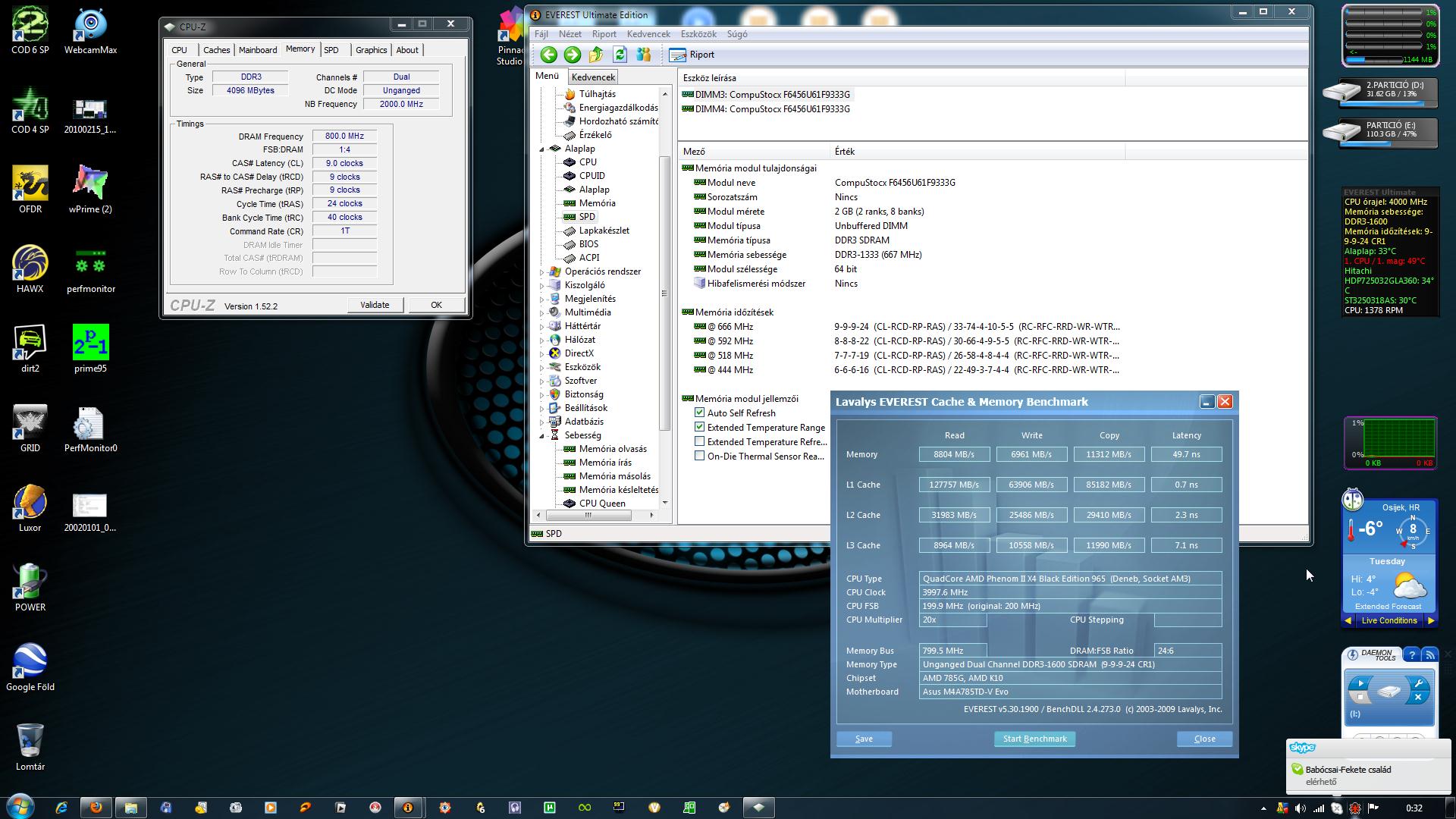The image size is (1456, 819).
Task: Toggle the Extended Temperature Refresh checkbox
Action: (x=699, y=441)
